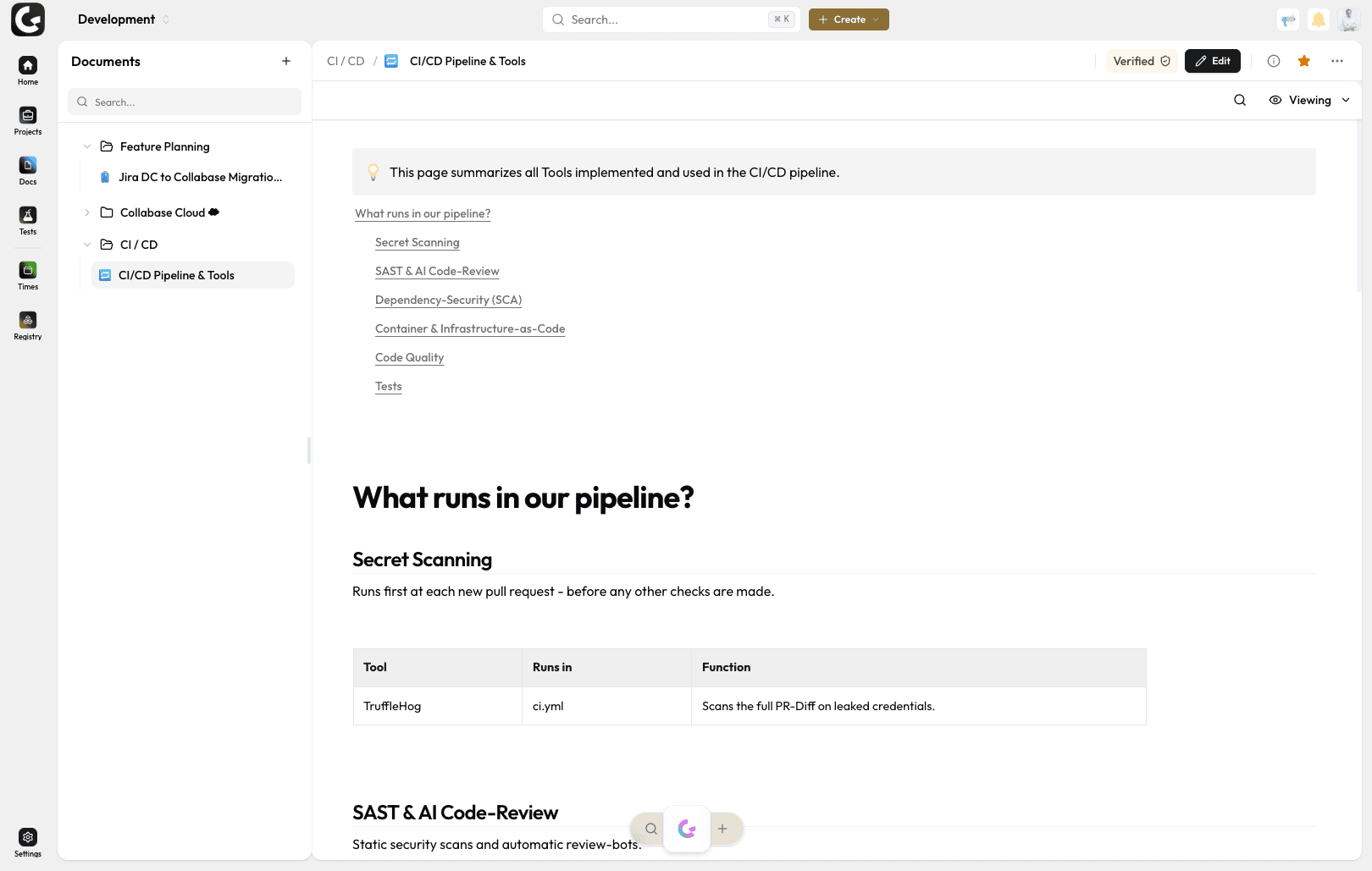Open the Create dropdown button
This screenshot has height=871, width=1372.
pyautogui.click(x=849, y=19)
